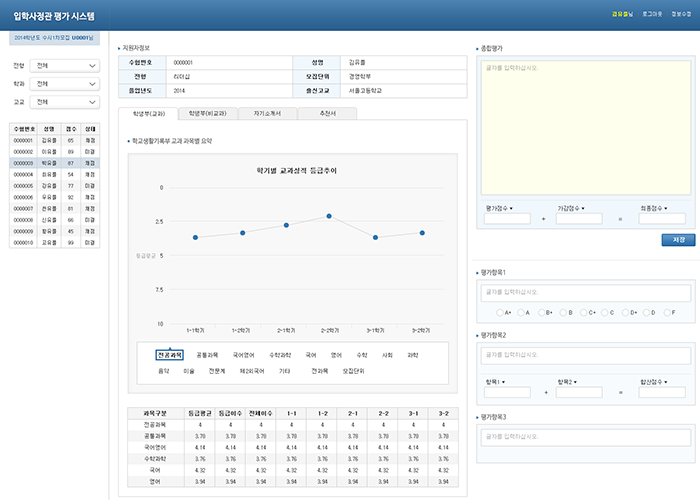The image size is (700, 500).
Task: Select the 전공과목 chart filter
Action: point(170,355)
